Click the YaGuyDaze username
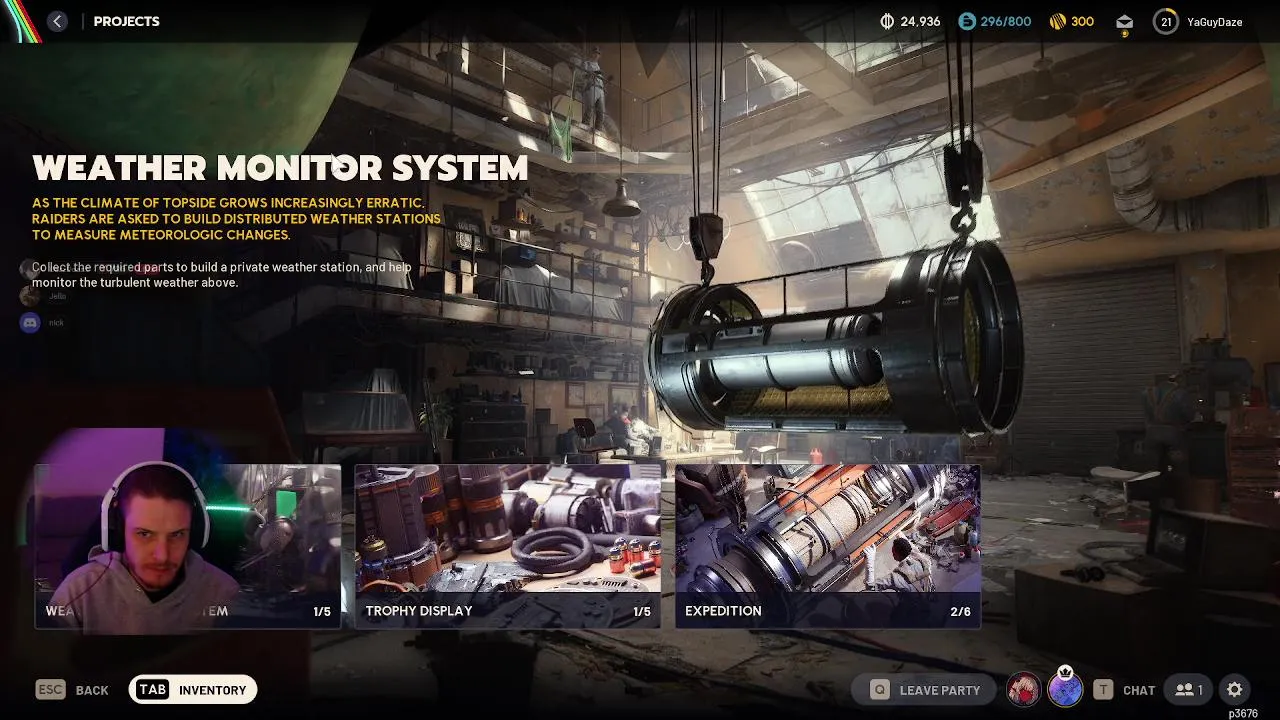 coord(1214,22)
